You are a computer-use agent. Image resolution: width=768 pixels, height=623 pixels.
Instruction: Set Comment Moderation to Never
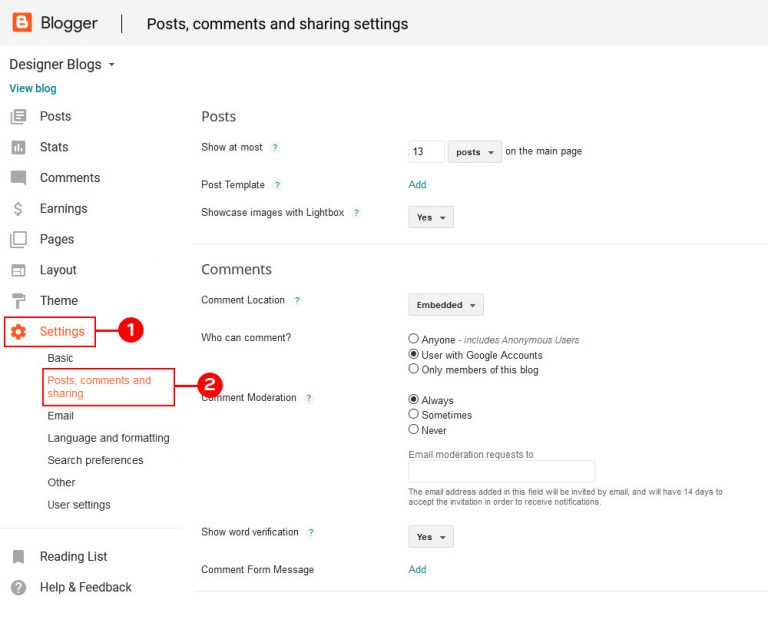414,430
